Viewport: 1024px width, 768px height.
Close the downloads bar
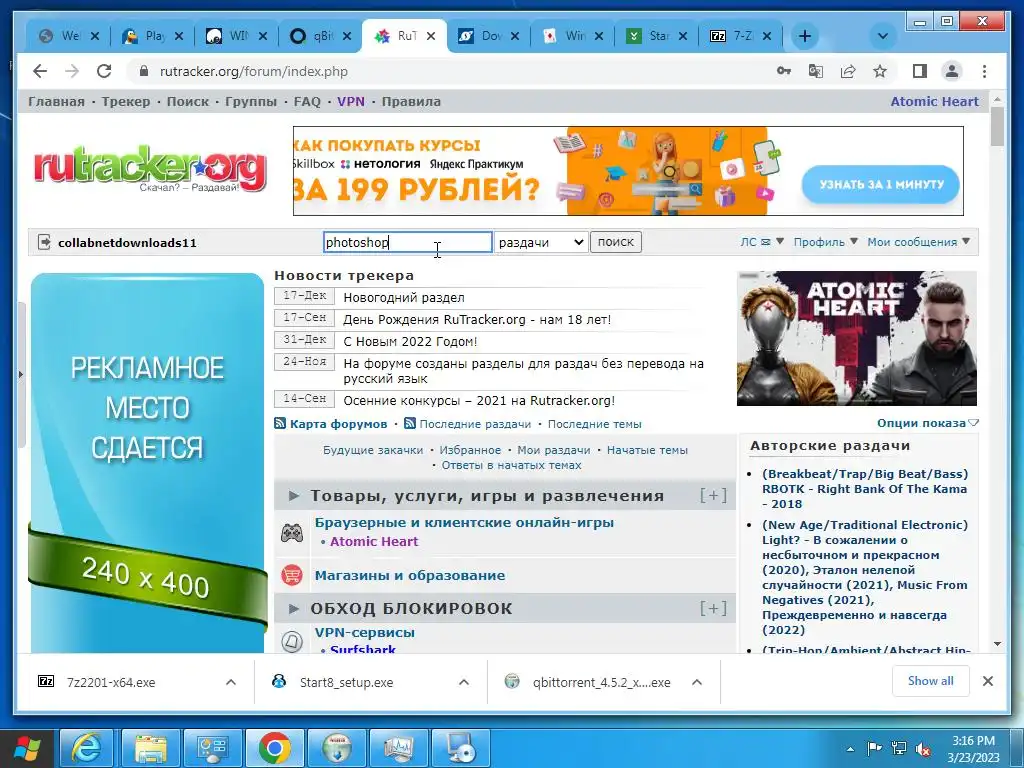pos(987,681)
